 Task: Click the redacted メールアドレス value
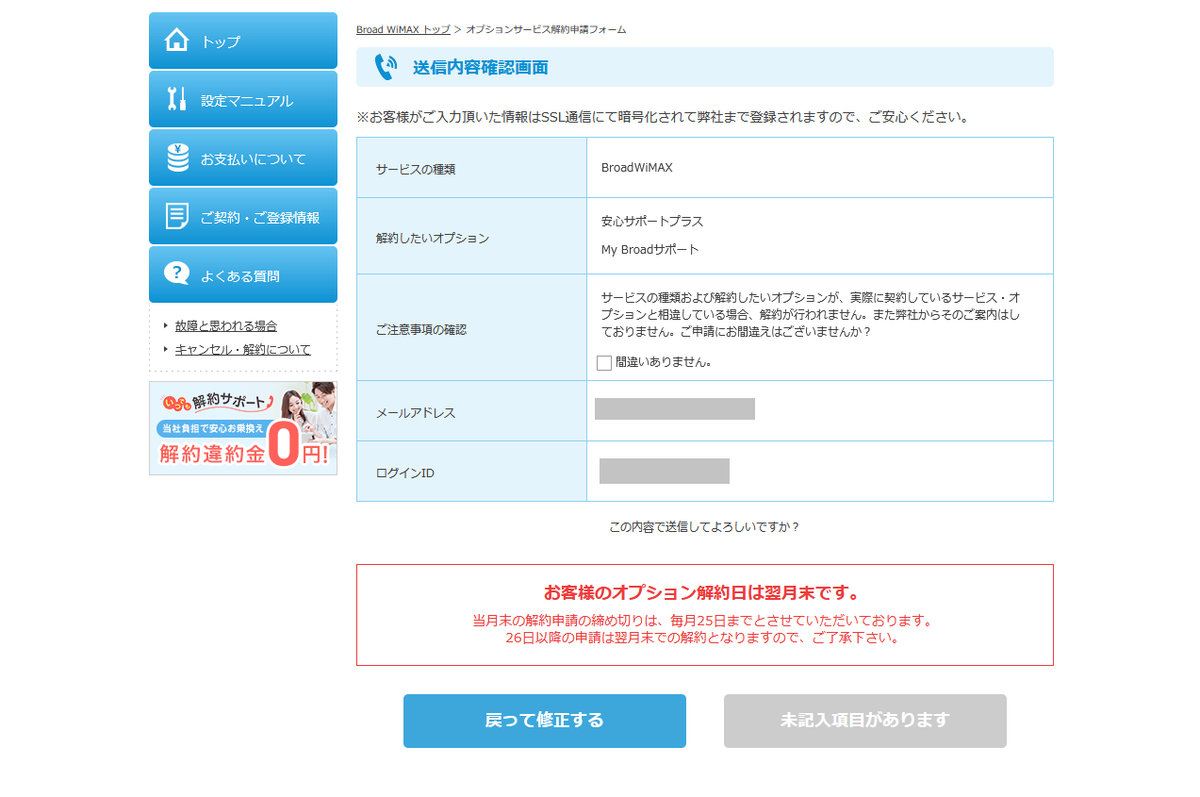[x=675, y=408]
